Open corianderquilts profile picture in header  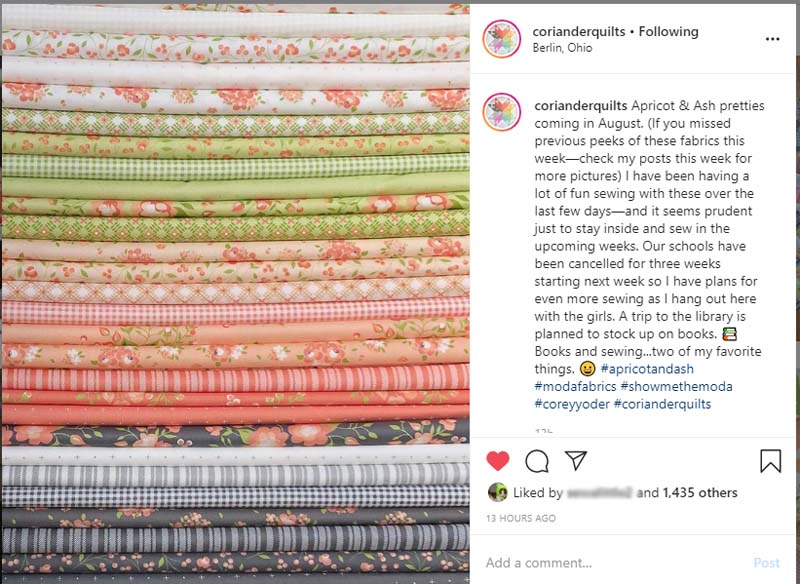click(x=502, y=39)
